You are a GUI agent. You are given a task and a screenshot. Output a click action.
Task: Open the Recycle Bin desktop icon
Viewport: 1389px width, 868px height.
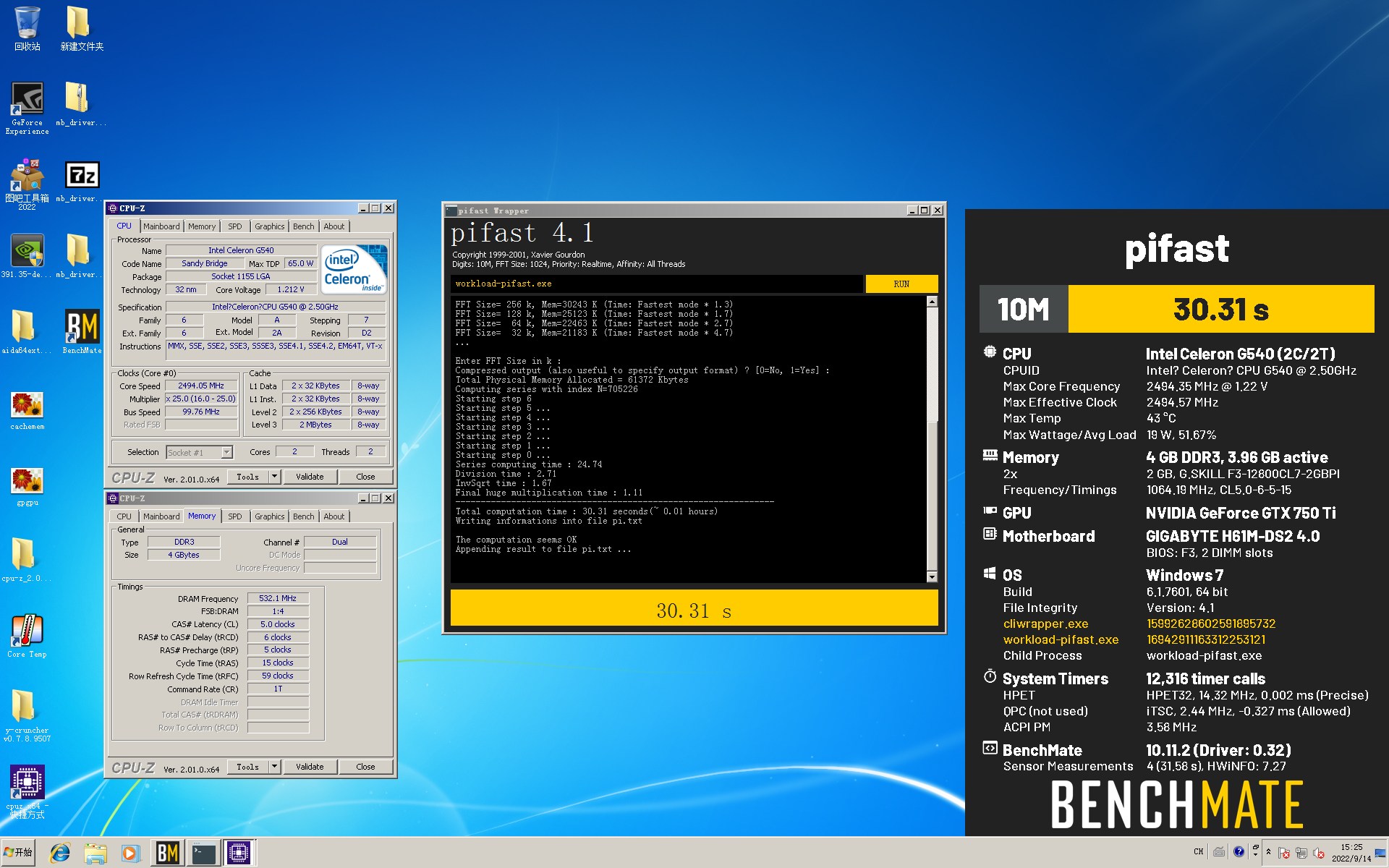point(27,27)
